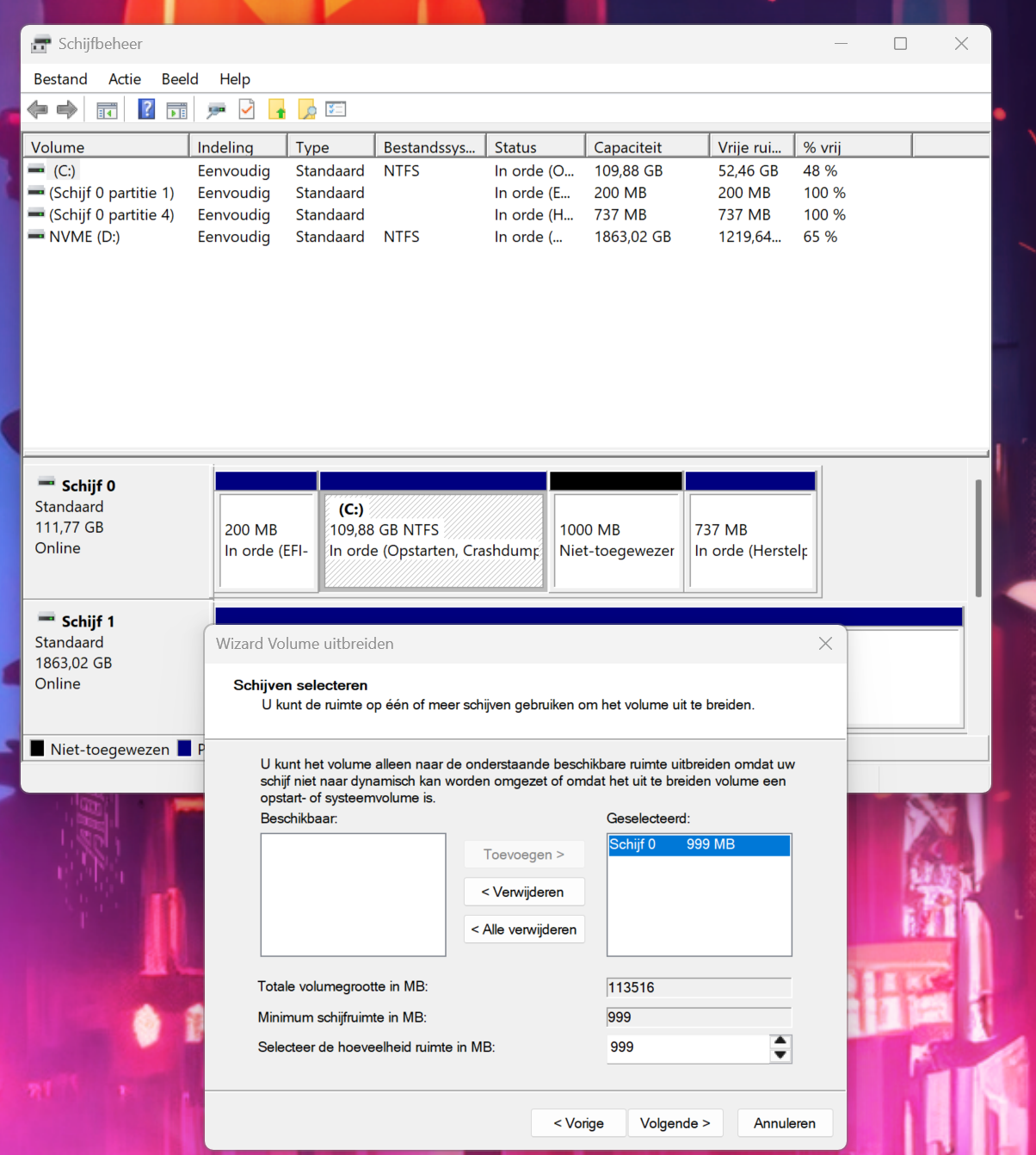
Task: Sort by the Indeling column header
Action: (238, 146)
